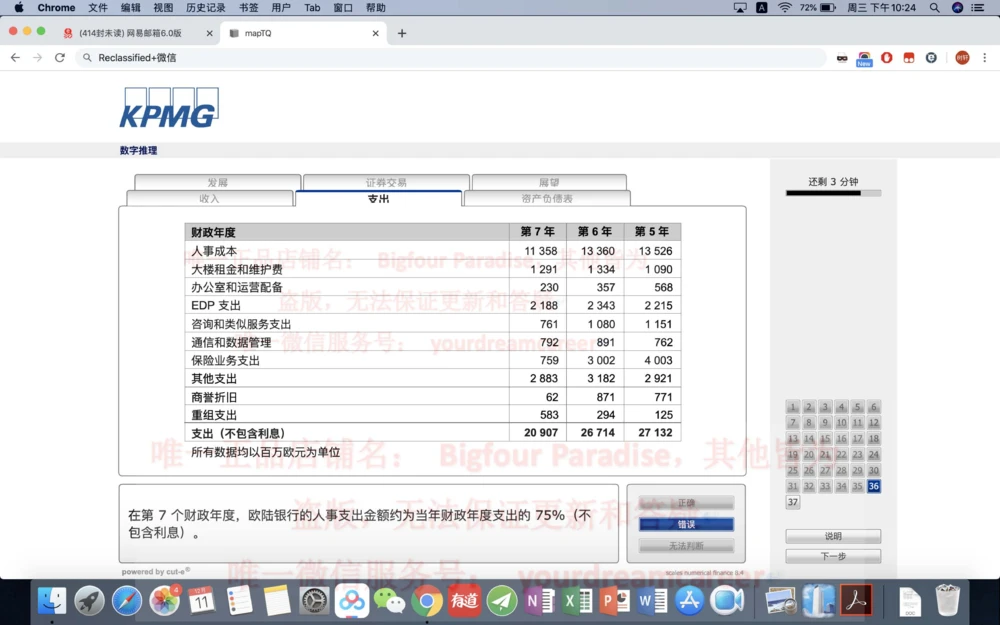Open the 有道词典 app in the Dock
The height and width of the screenshot is (625, 1000).
pos(462,600)
